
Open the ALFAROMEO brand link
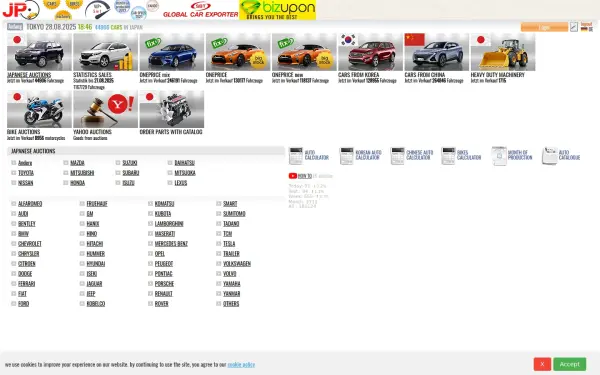[x=30, y=204]
